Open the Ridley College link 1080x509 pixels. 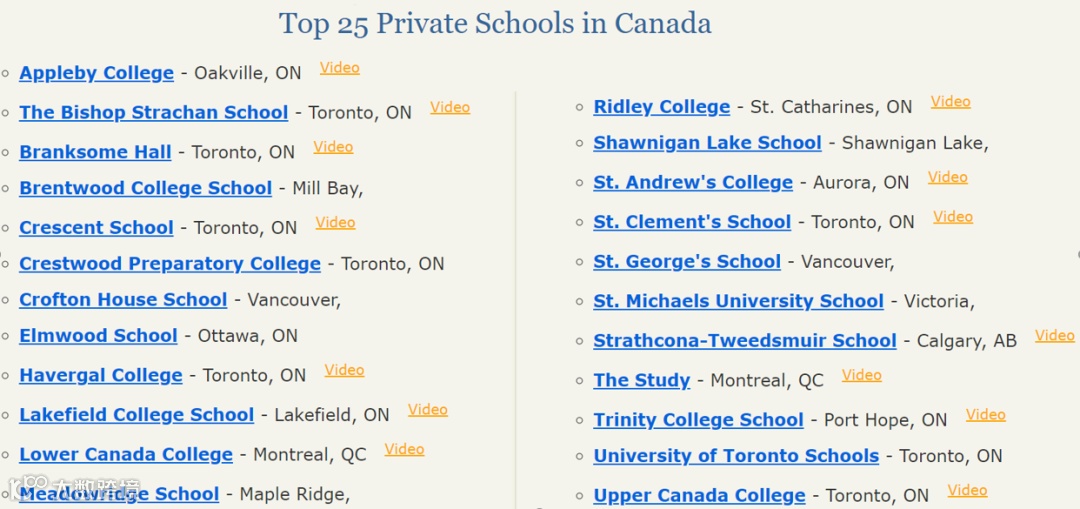tap(662, 107)
